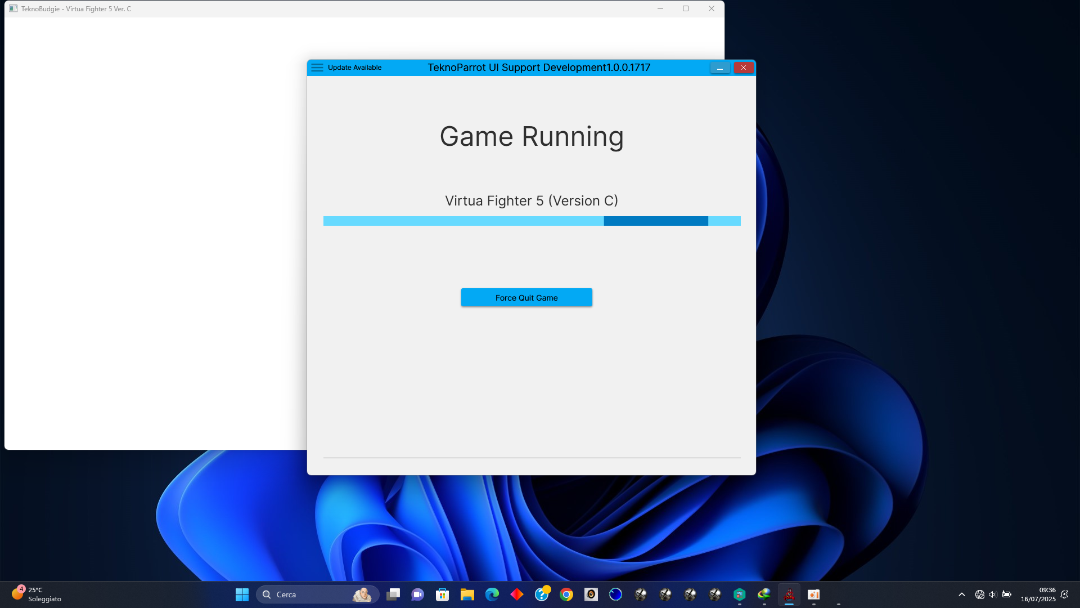1080x608 pixels.
Task: Open Teams Chat from taskbar
Action: tap(417, 594)
